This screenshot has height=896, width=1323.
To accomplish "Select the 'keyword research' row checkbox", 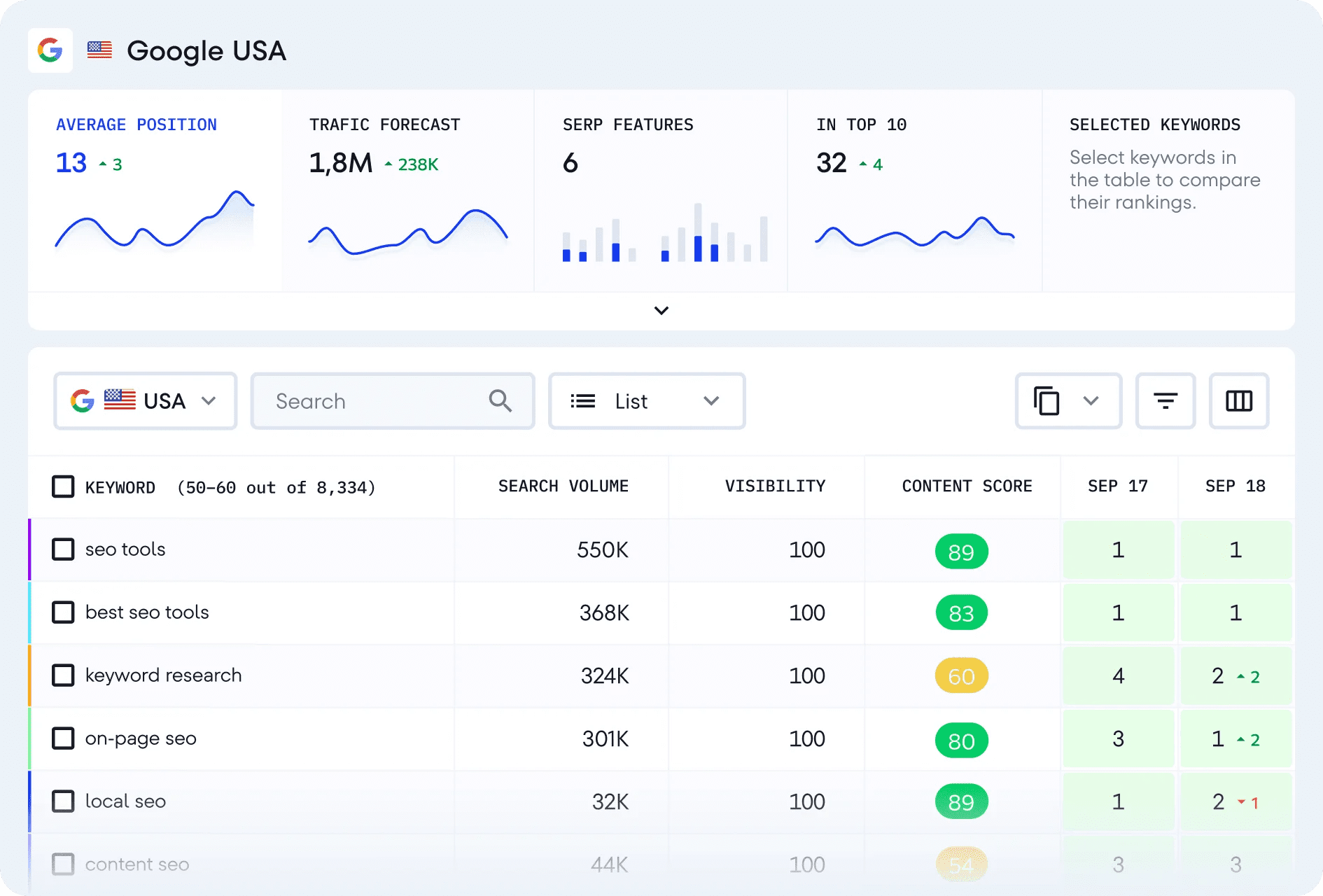I will (63, 675).
